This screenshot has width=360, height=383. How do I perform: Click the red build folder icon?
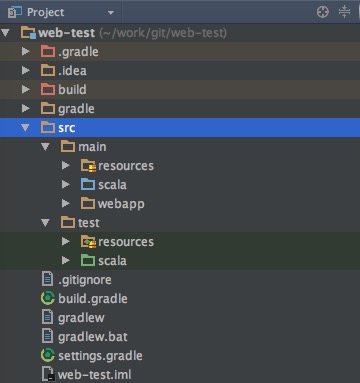click(48, 89)
